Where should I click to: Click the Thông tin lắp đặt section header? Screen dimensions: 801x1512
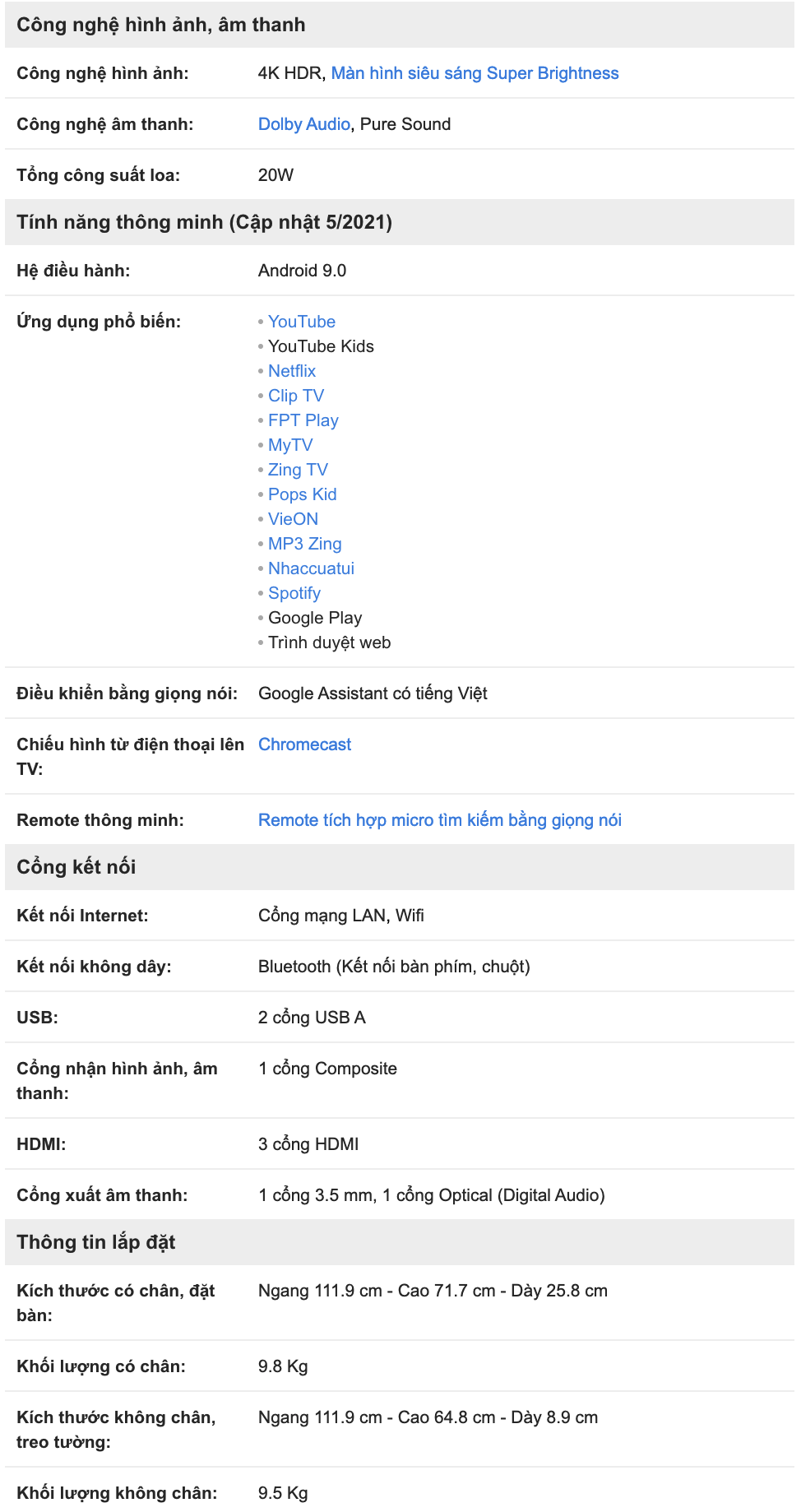point(400,1242)
